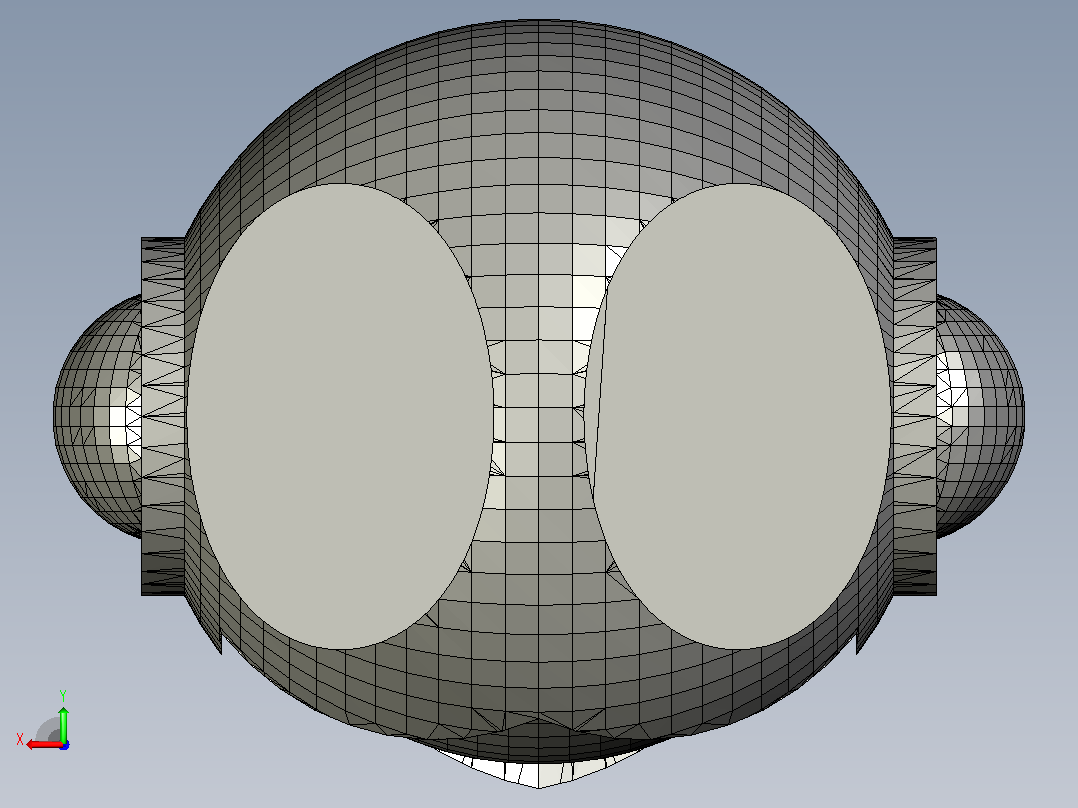Click the green Y axis arrow of the triad
Image resolution: width=1078 pixels, height=808 pixels.
point(63,723)
